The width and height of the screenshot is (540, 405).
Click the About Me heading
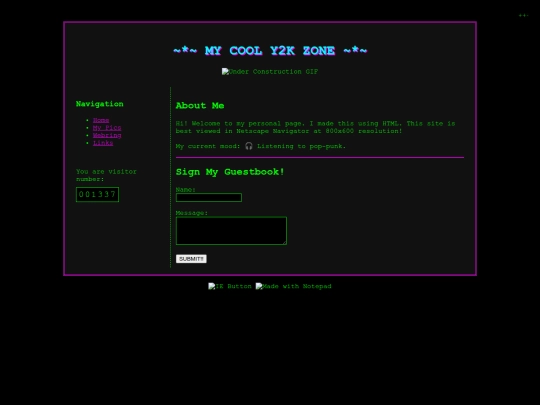click(200, 105)
